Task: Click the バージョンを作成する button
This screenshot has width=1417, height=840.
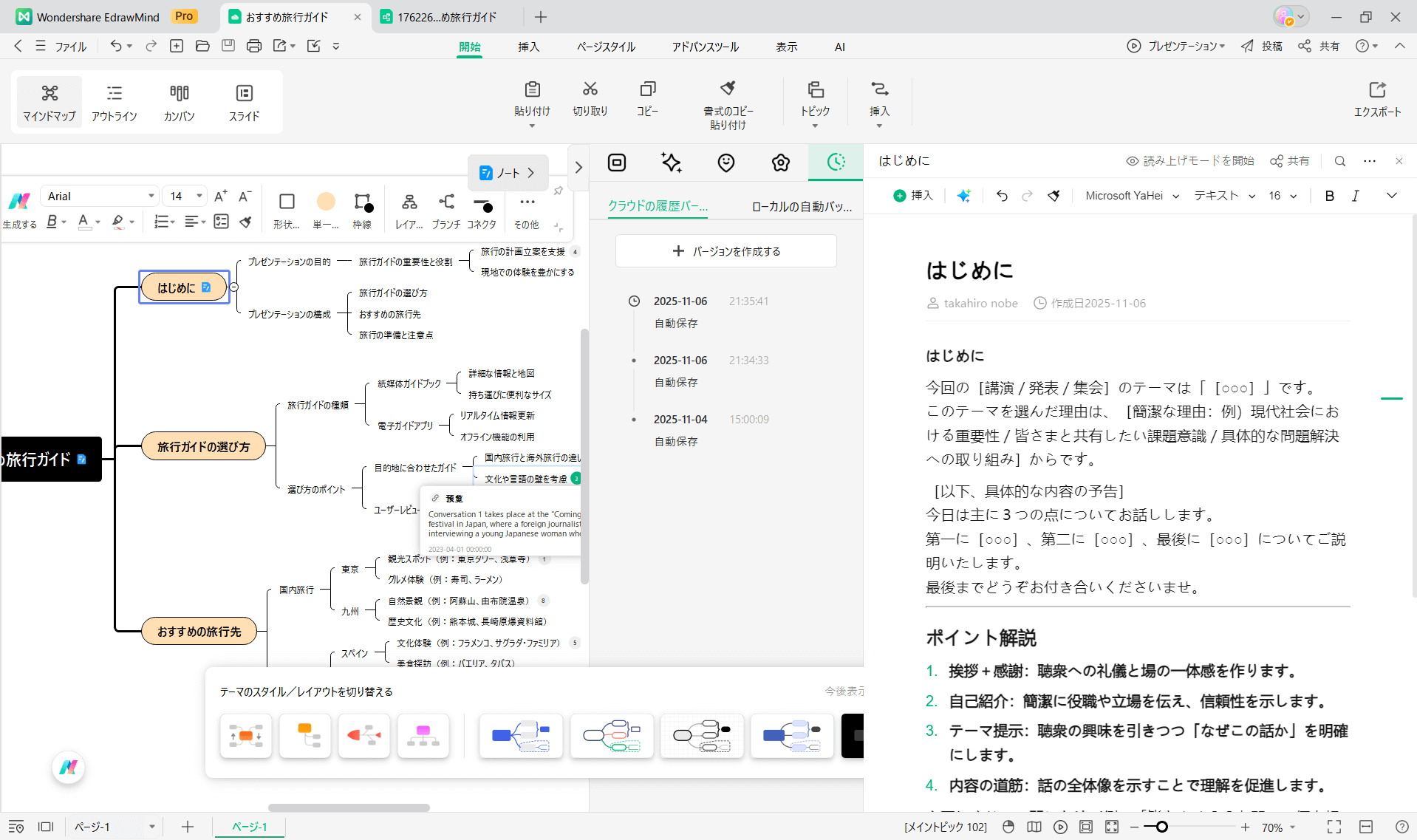Action: click(x=725, y=250)
